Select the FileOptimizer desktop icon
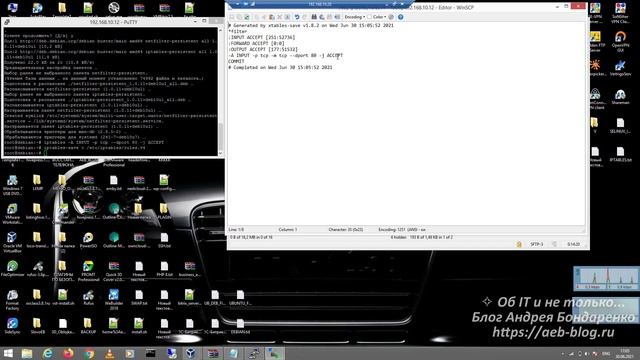Screen dimensions: 640x360 [12, 270]
